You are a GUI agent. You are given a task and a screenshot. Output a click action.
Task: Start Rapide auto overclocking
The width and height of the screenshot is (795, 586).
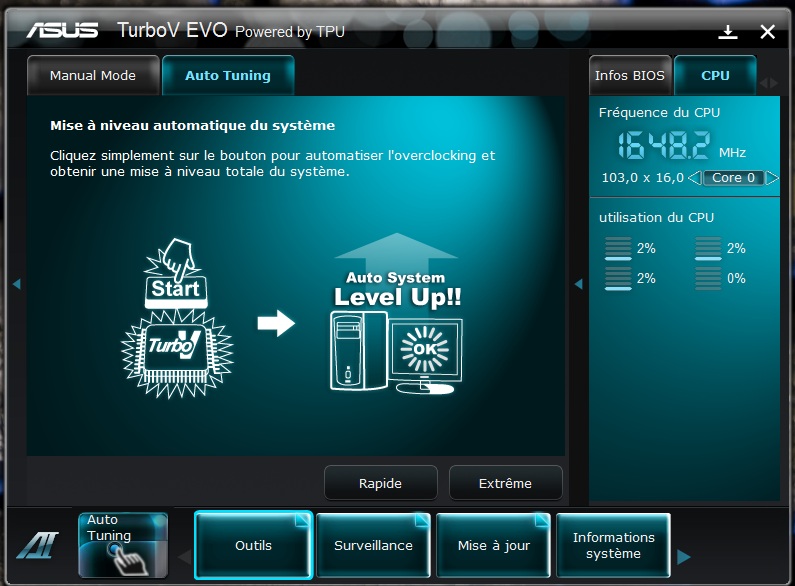click(380, 483)
